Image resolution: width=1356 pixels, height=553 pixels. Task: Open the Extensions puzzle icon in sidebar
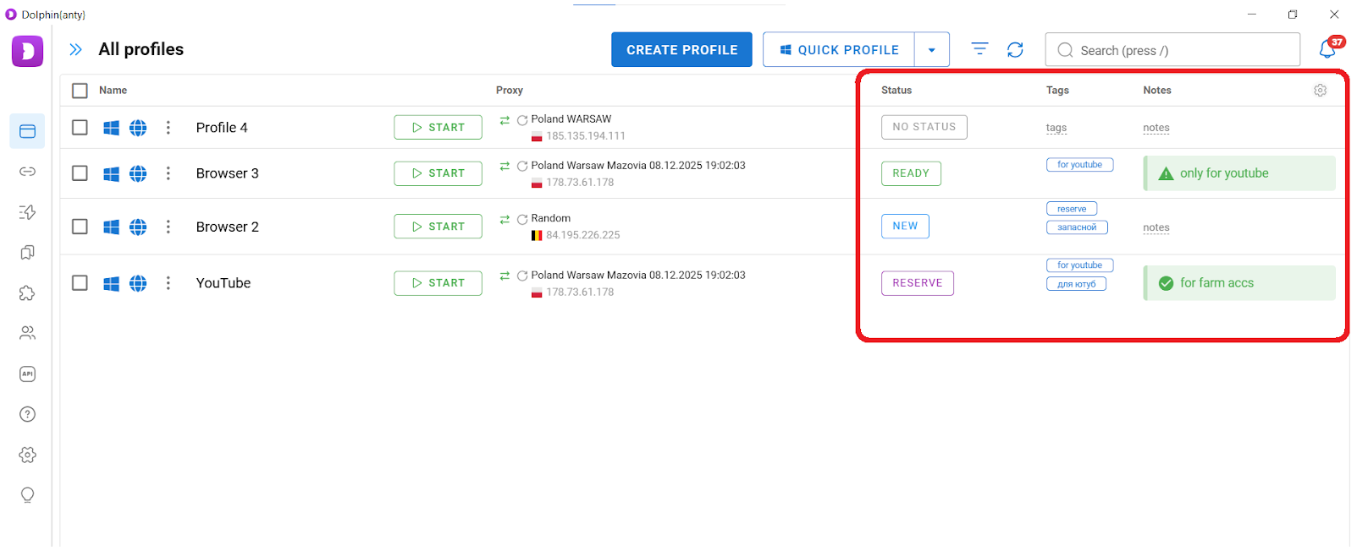pyautogui.click(x=28, y=293)
